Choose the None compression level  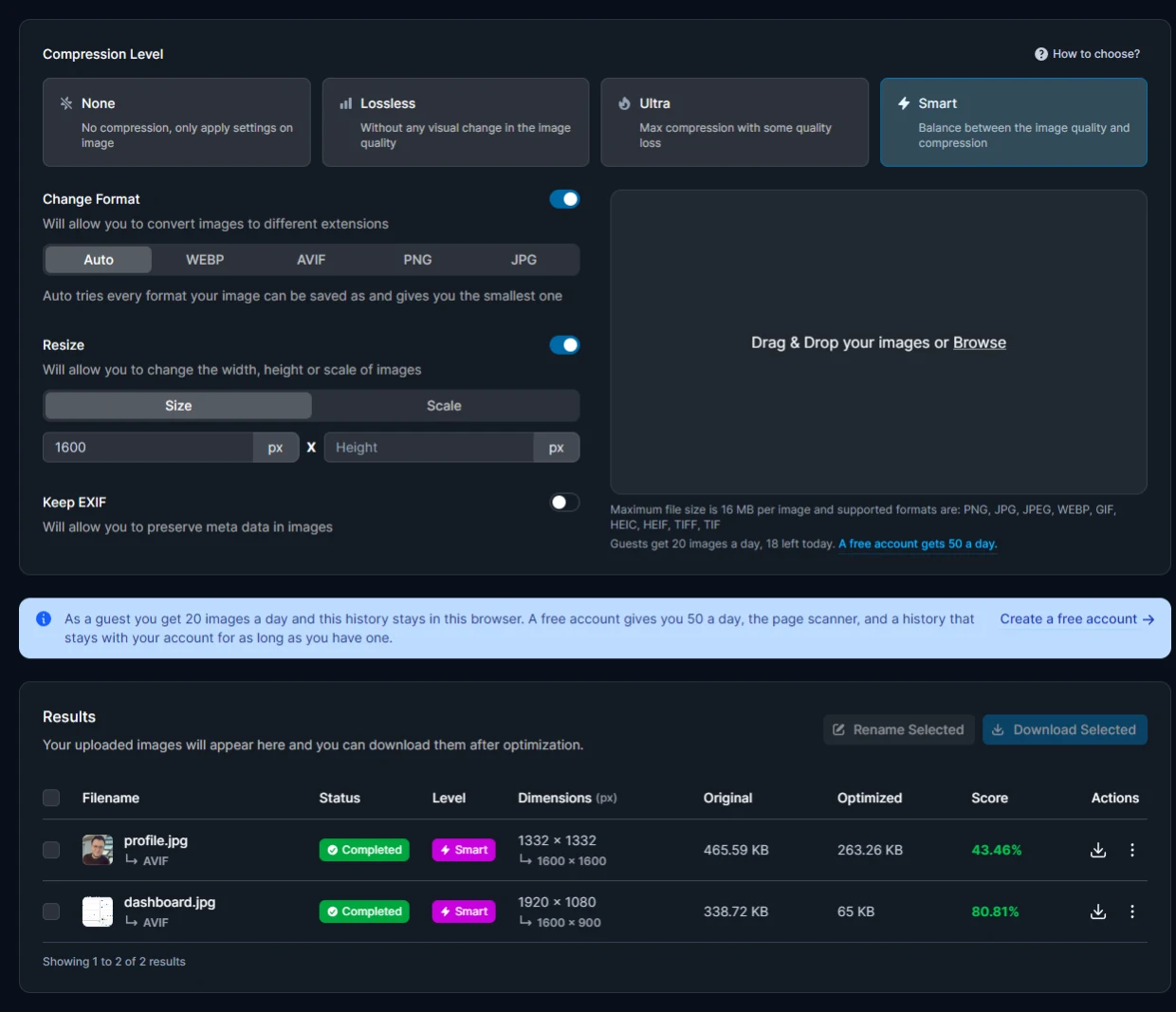tap(176, 122)
